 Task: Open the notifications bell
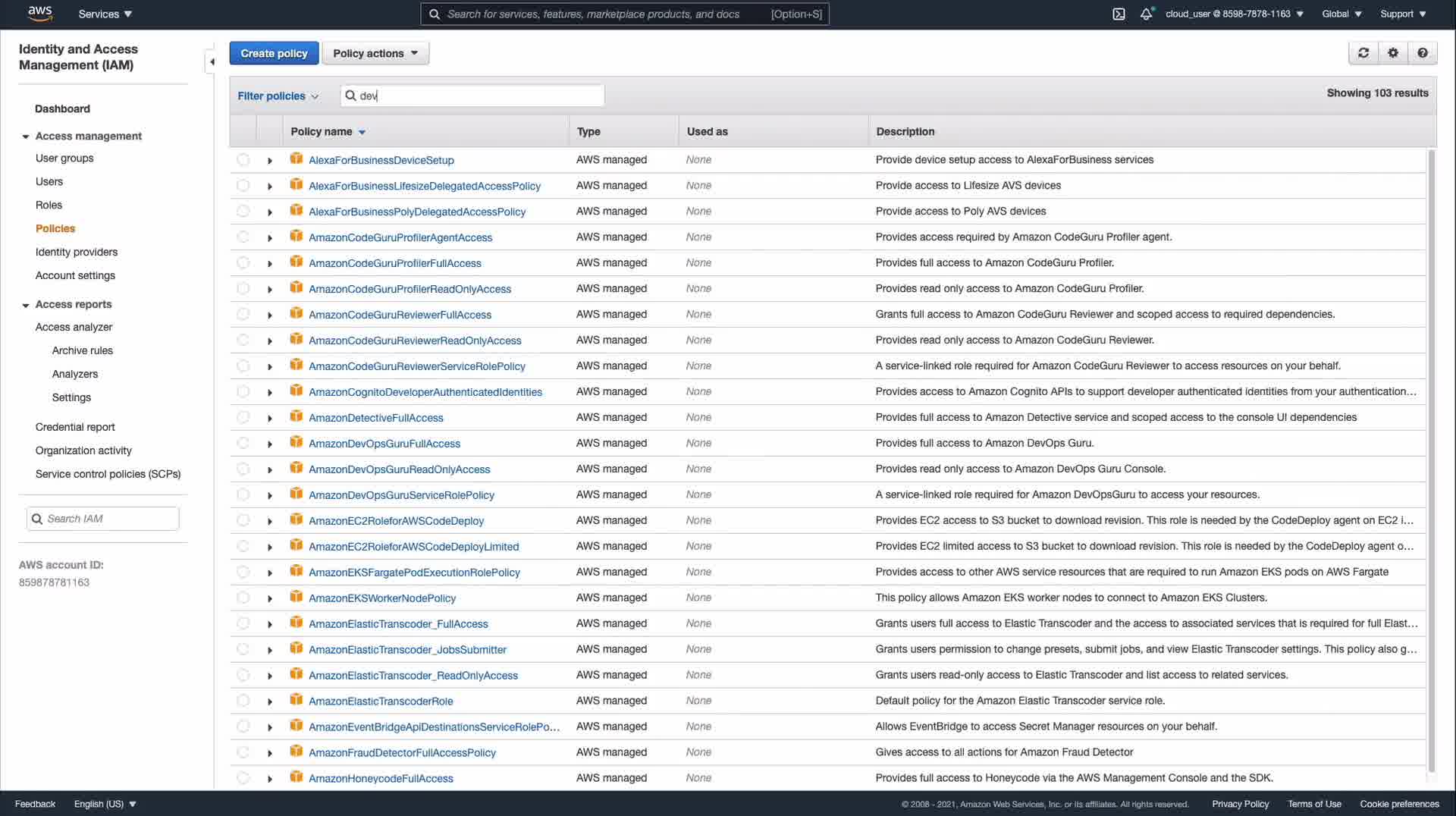click(x=1146, y=14)
